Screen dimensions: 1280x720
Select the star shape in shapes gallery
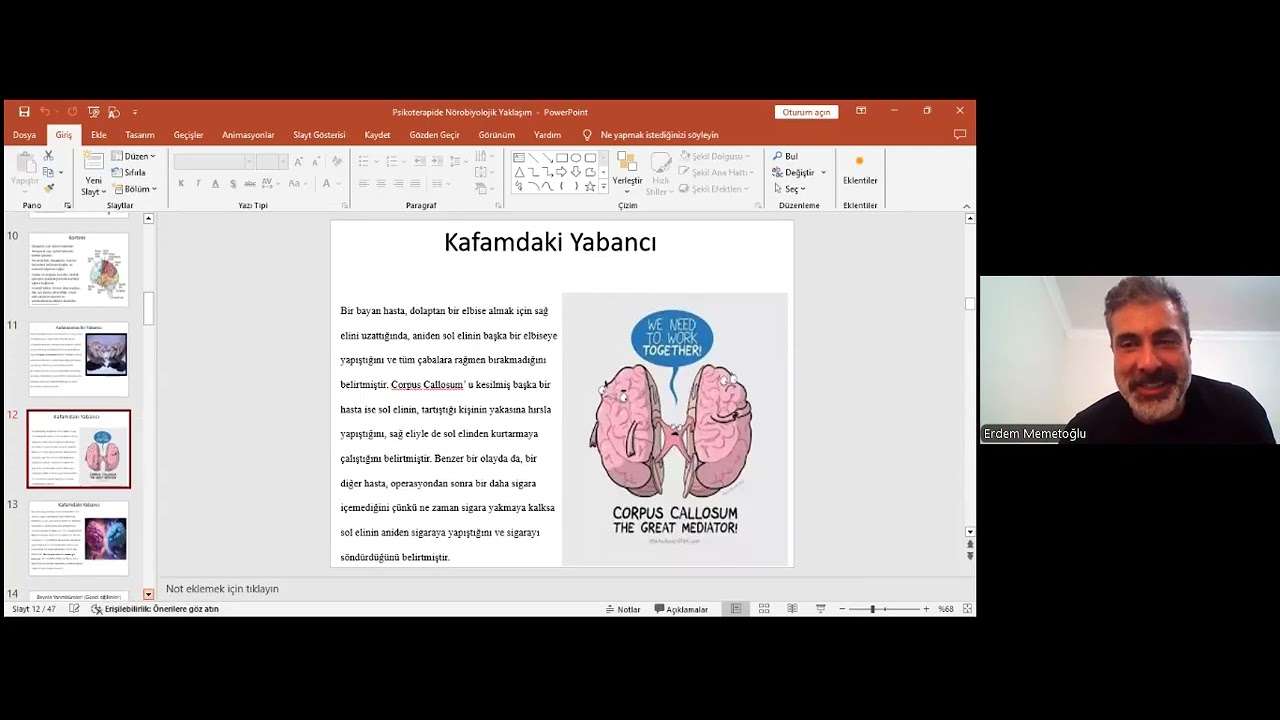(x=590, y=186)
